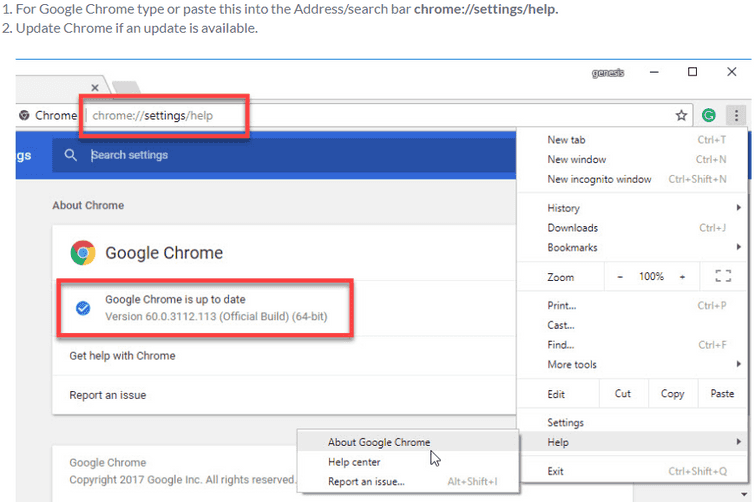Click the green Grammarly extension icon
755x502 pixels.
tap(709, 116)
